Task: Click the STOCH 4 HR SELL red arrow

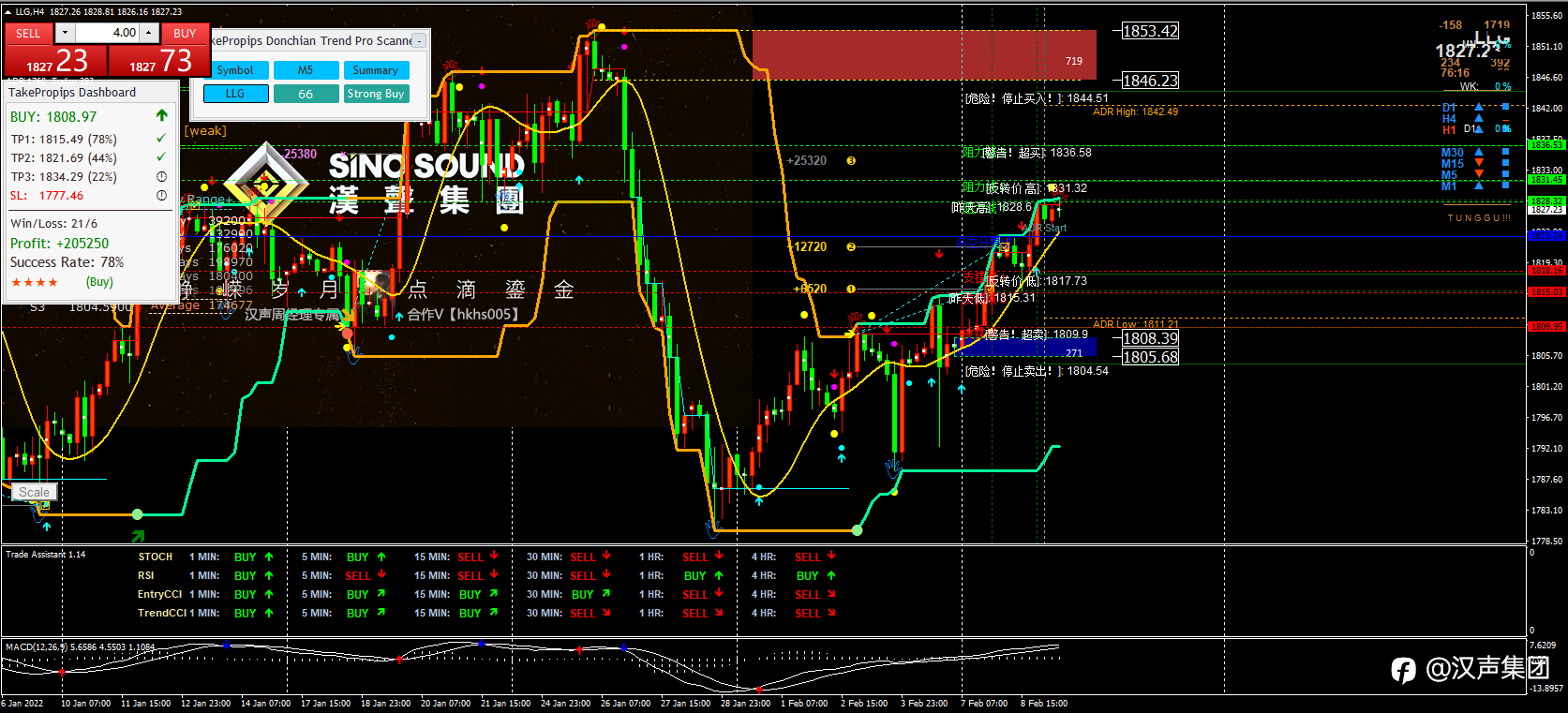Action: tap(831, 557)
